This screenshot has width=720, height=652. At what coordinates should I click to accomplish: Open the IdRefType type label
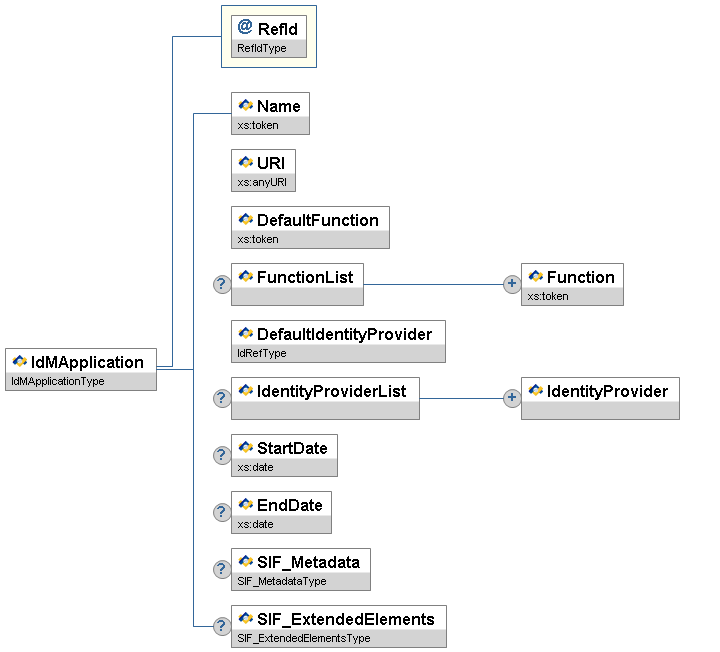(263, 353)
